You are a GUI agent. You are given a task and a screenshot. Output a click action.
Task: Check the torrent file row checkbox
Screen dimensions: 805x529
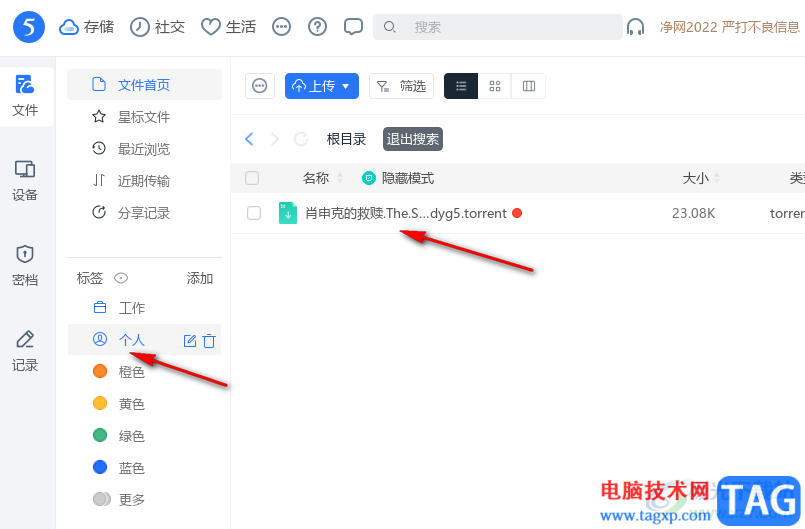[x=254, y=213]
